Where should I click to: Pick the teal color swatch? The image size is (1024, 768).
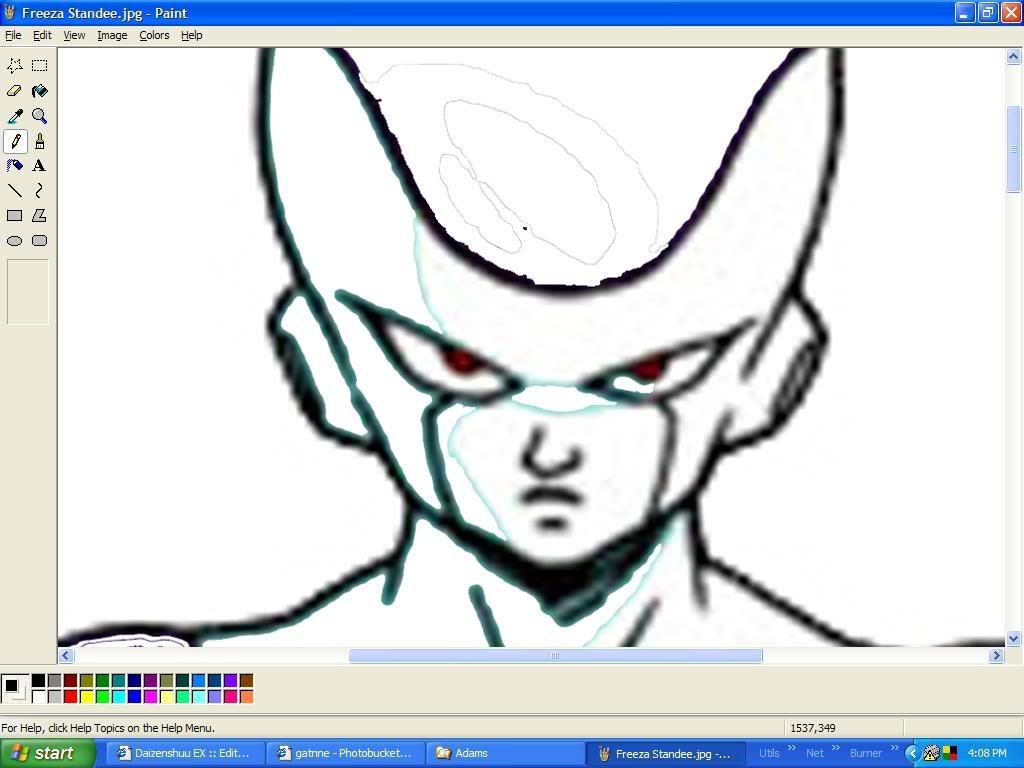click(x=118, y=681)
